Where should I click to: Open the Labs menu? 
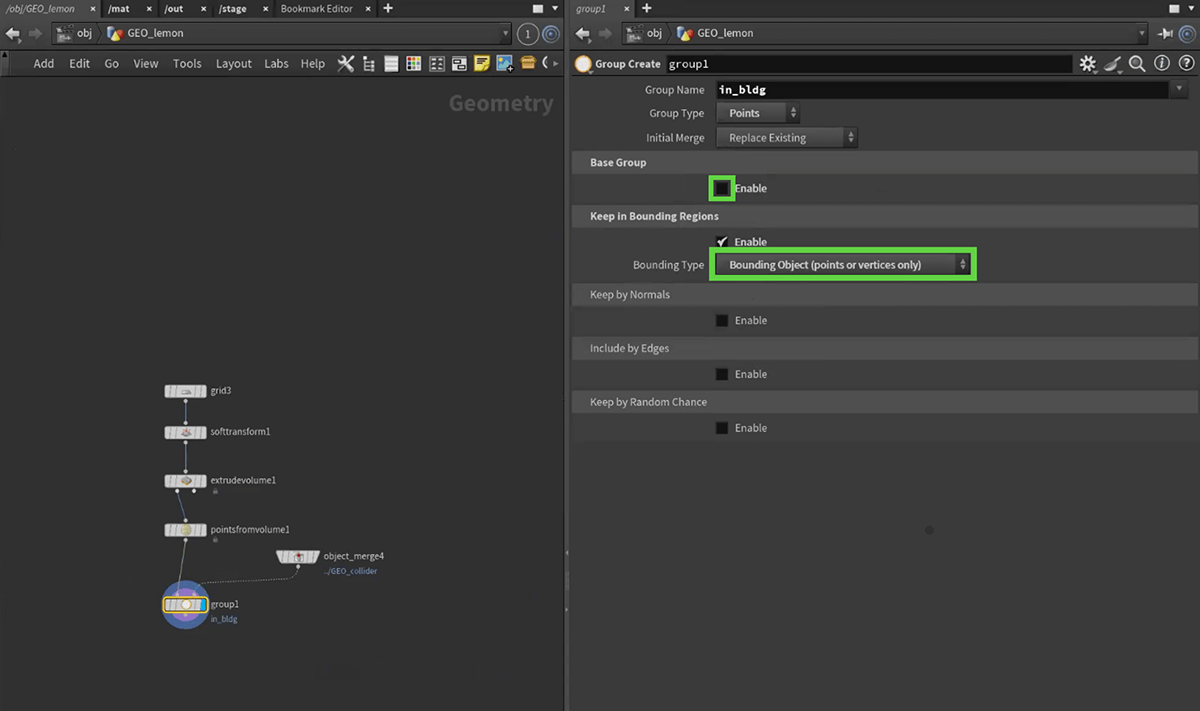(x=276, y=64)
